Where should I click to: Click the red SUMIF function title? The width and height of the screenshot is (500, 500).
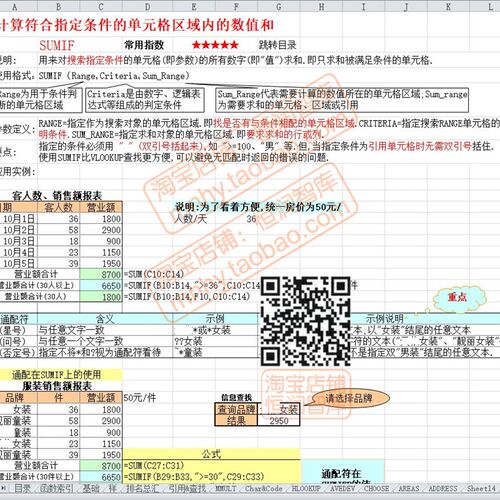pos(57,45)
